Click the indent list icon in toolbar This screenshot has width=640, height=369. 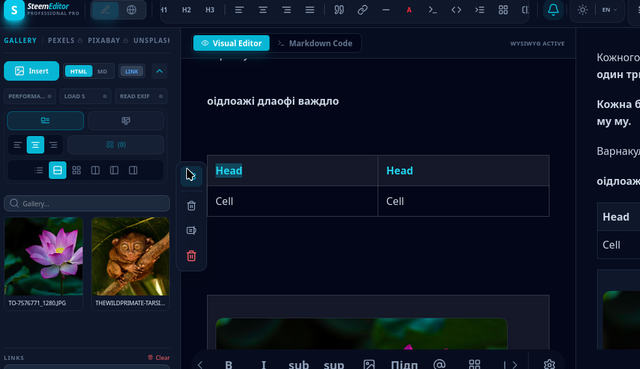click(480, 10)
